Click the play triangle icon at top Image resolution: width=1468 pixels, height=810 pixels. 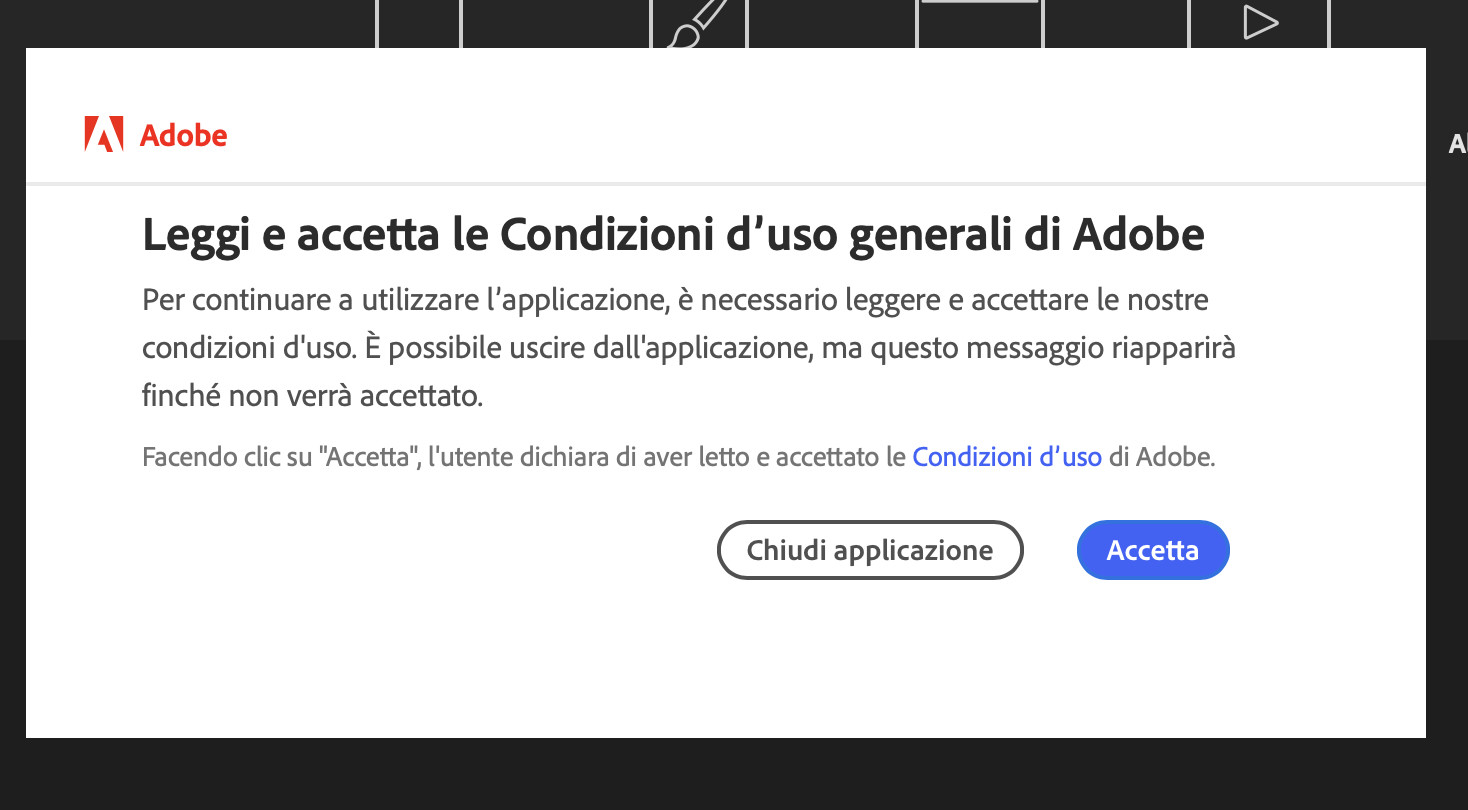click(1259, 23)
